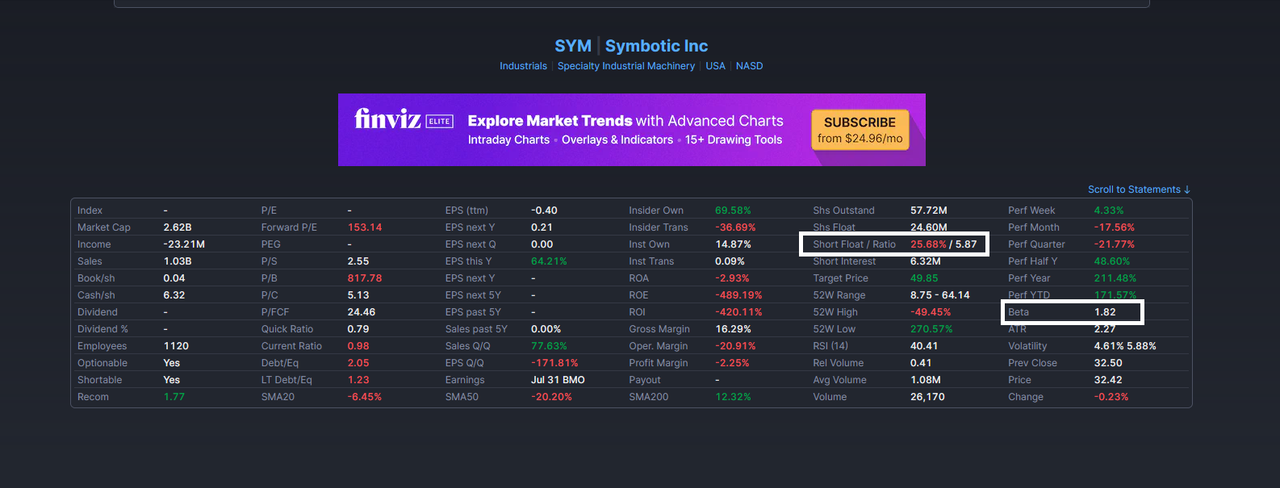Open the NASD exchange link
1280x488 pixels.
pos(749,66)
